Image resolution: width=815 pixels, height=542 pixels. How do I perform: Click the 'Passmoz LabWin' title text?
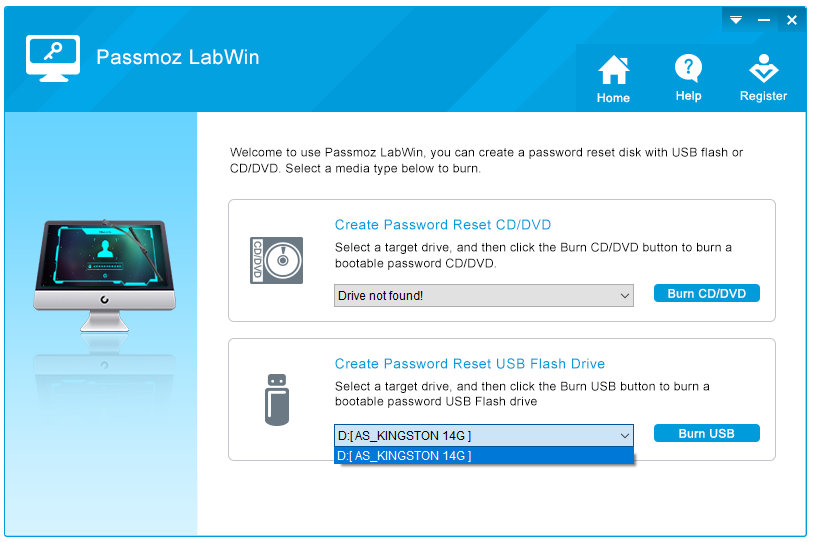click(178, 57)
